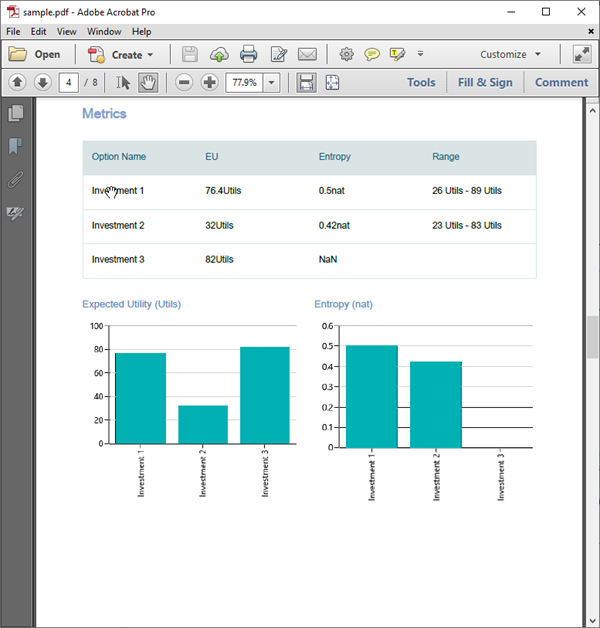Go to next page arrow

[43, 82]
